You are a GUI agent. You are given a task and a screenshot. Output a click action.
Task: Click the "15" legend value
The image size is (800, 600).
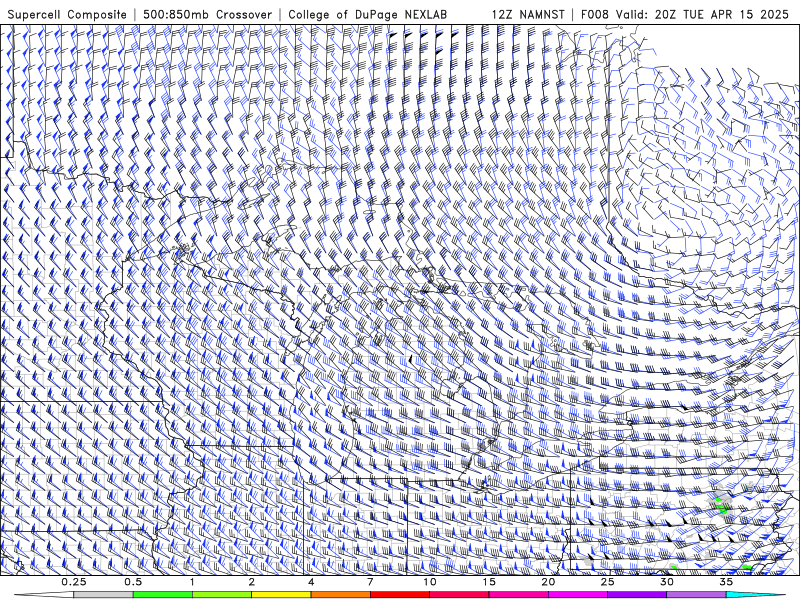pyautogui.click(x=489, y=582)
